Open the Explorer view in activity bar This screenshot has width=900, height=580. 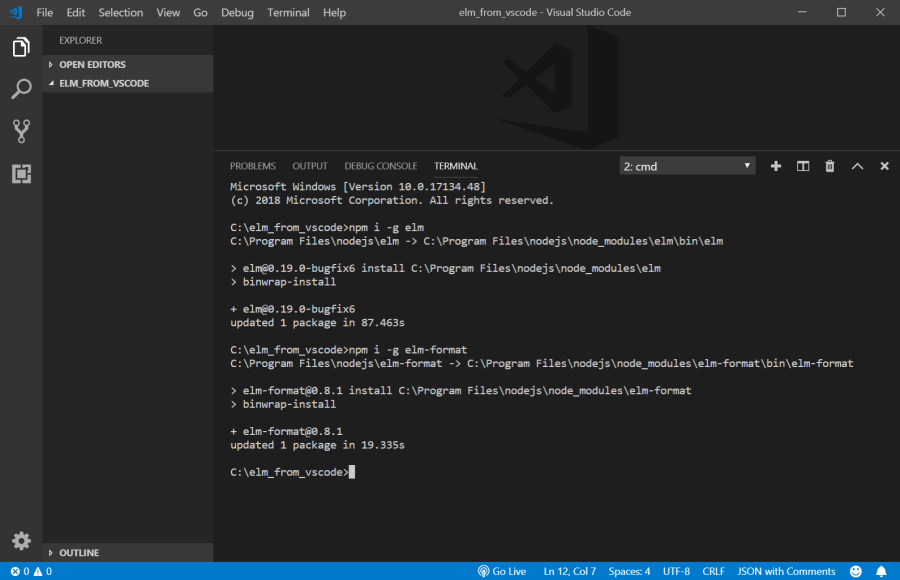pos(21,47)
